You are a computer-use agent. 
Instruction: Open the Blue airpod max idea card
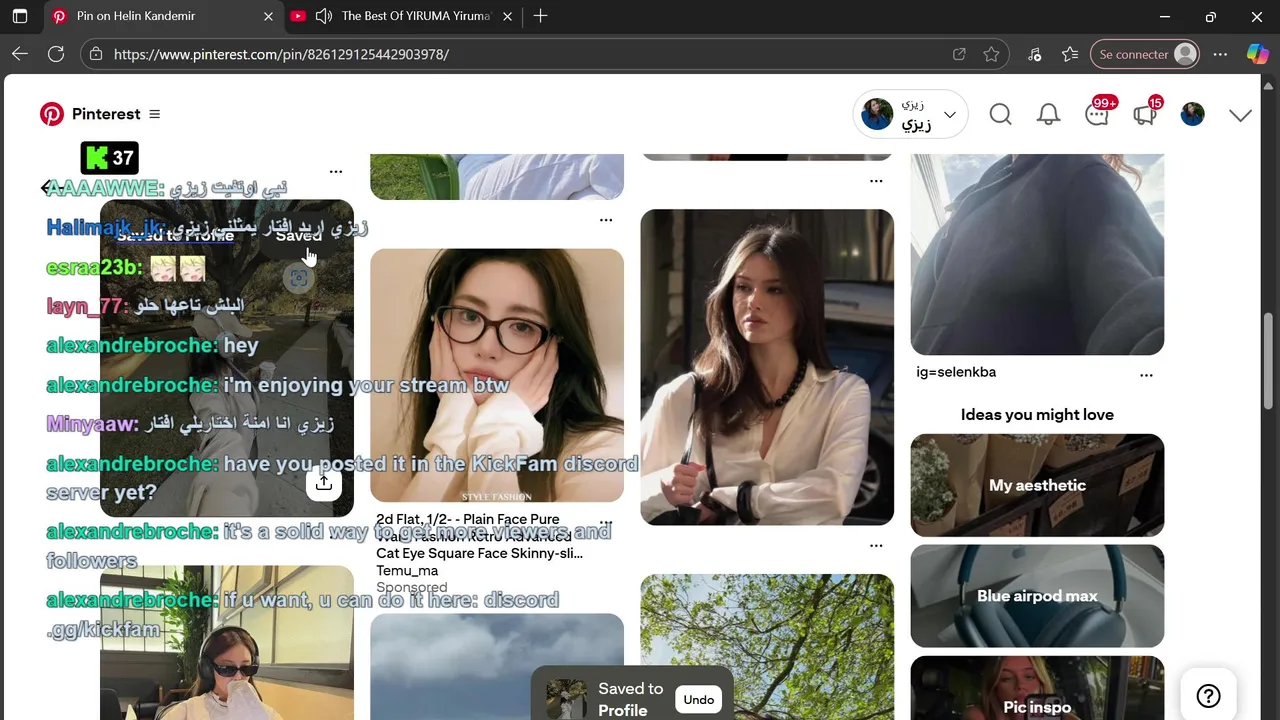[x=1037, y=596]
